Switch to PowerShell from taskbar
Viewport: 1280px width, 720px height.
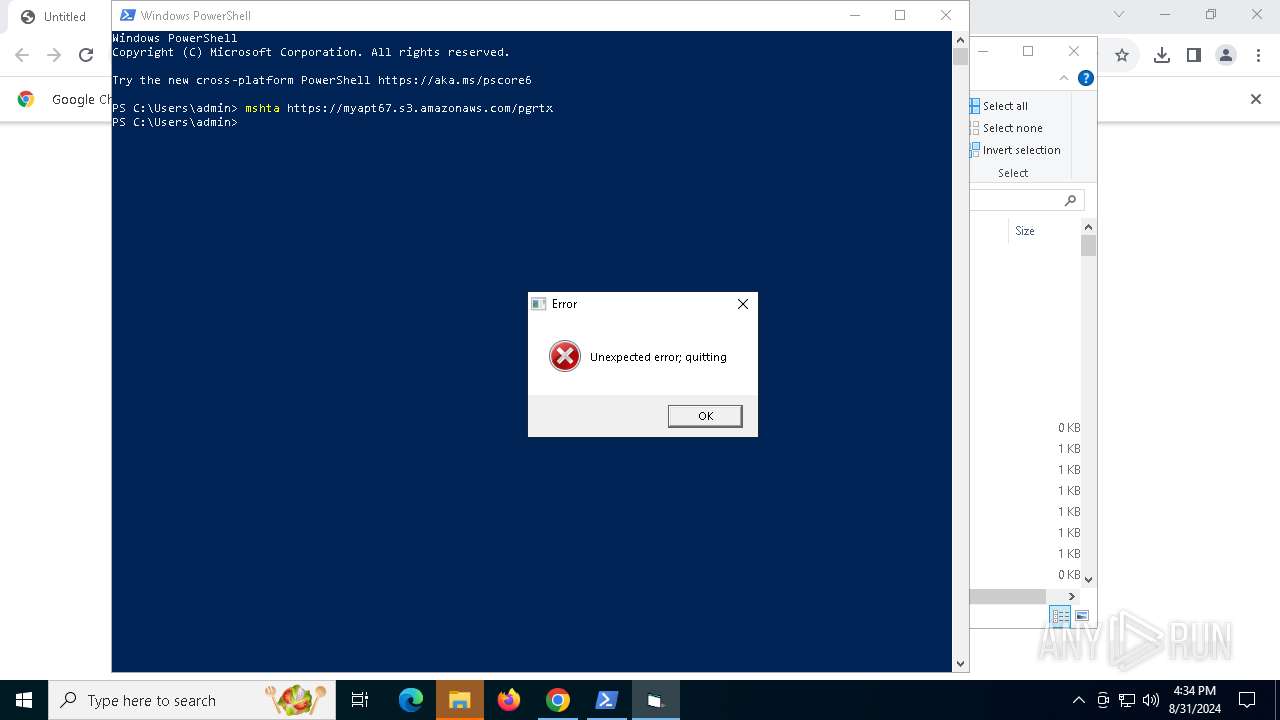pyautogui.click(x=607, y=700)
